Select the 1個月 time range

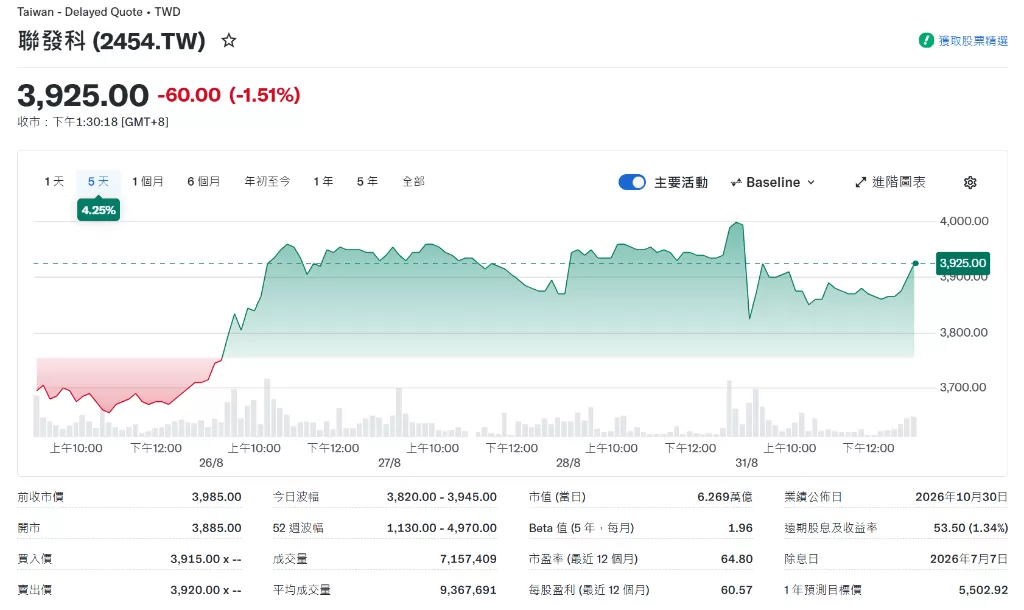click(148, 181)
